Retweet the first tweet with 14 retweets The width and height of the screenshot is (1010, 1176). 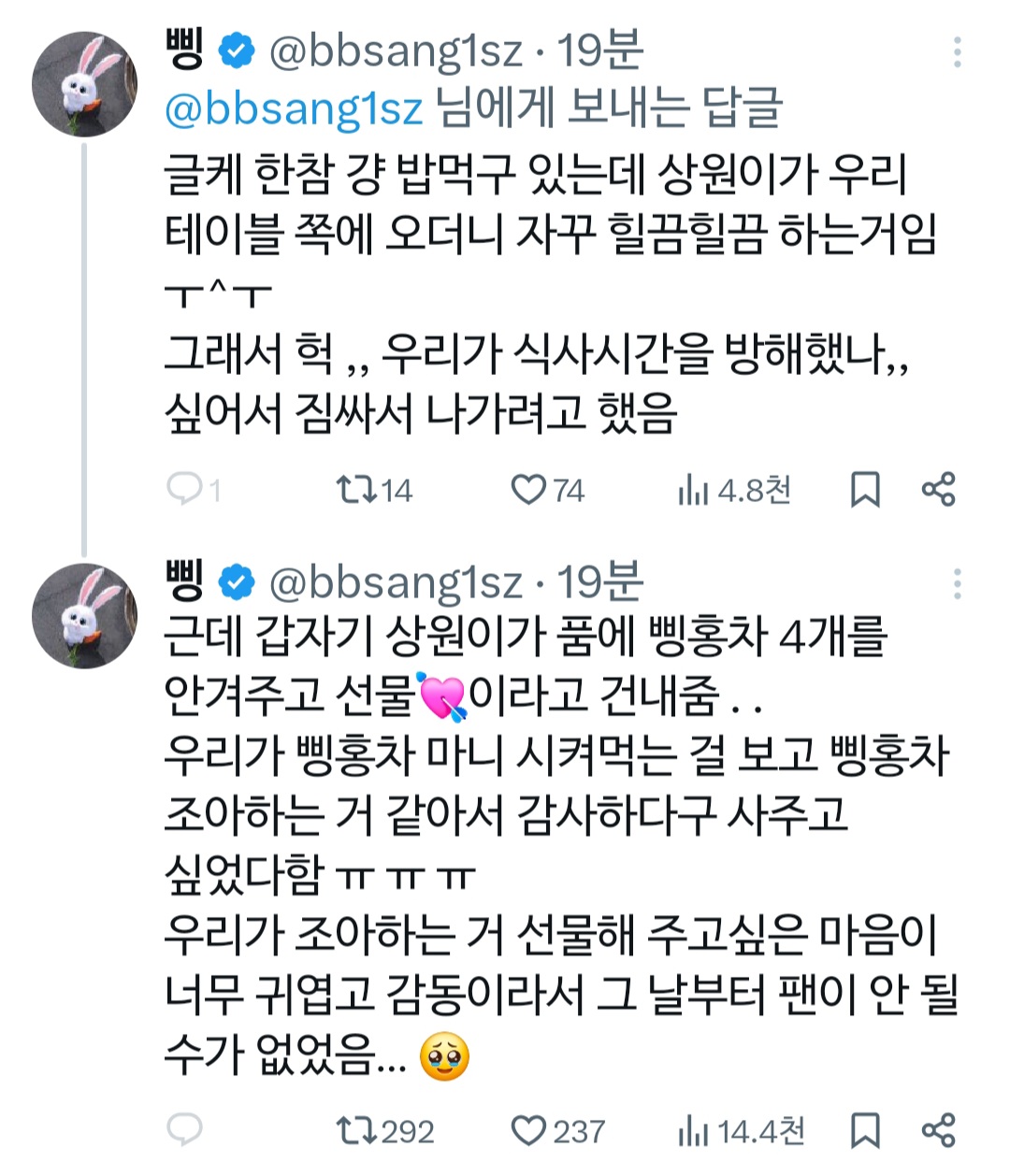(356, 489)
